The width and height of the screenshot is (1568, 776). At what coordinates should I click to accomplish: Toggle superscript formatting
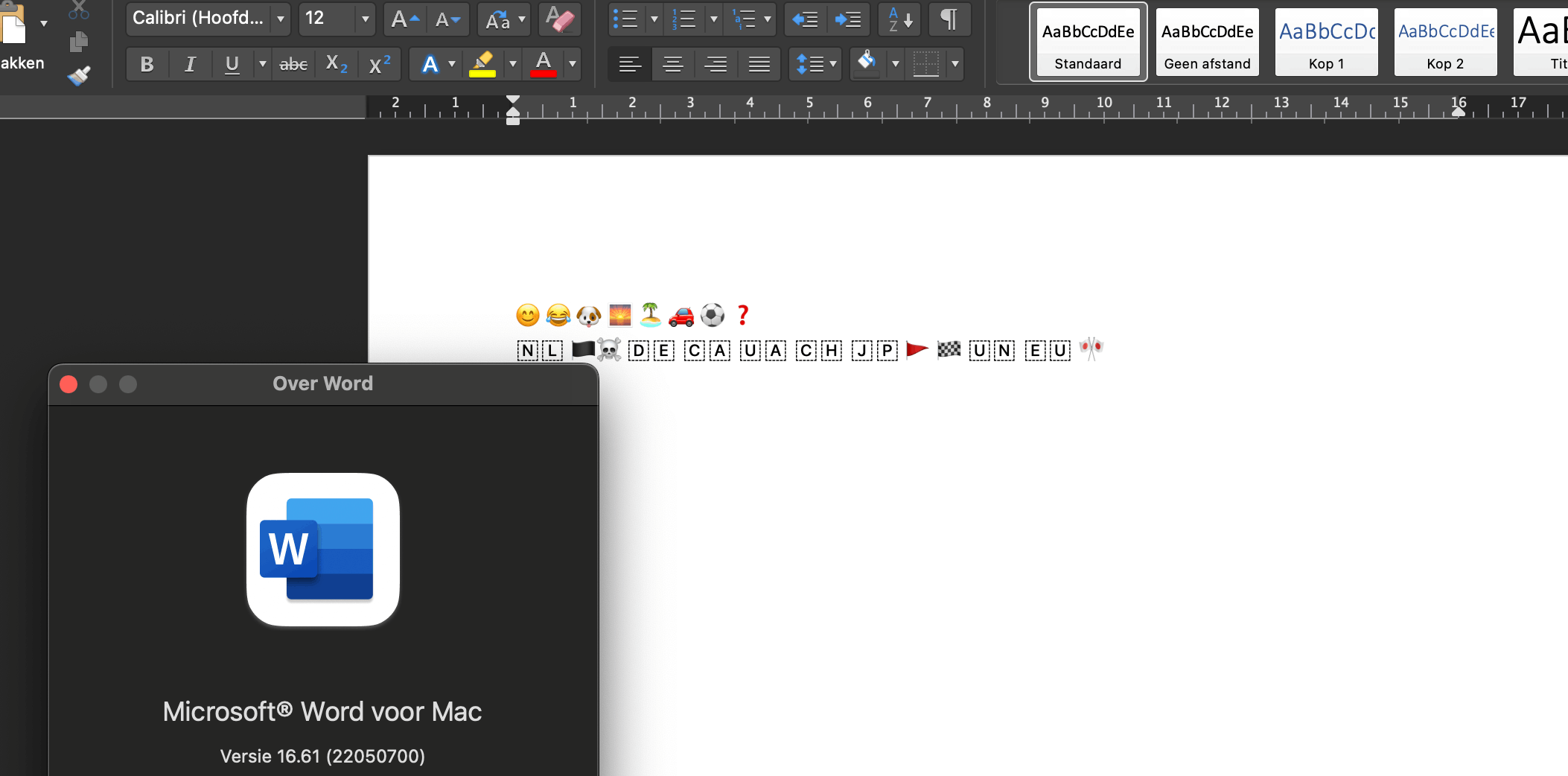coord(380,64)
